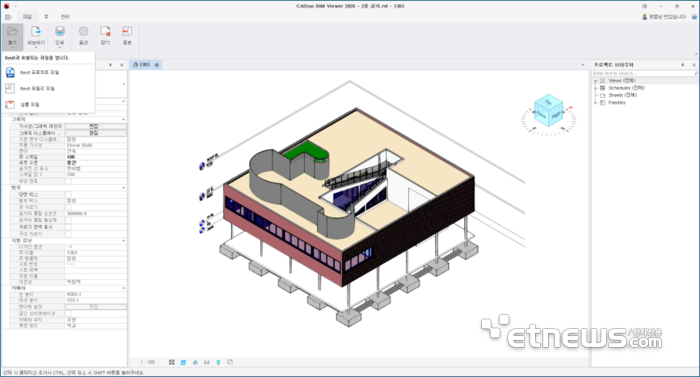Click the red CADian application logo icon
The height and width of the screenshot is (377, 700).
pyautogui.click(x=6, y=6)
